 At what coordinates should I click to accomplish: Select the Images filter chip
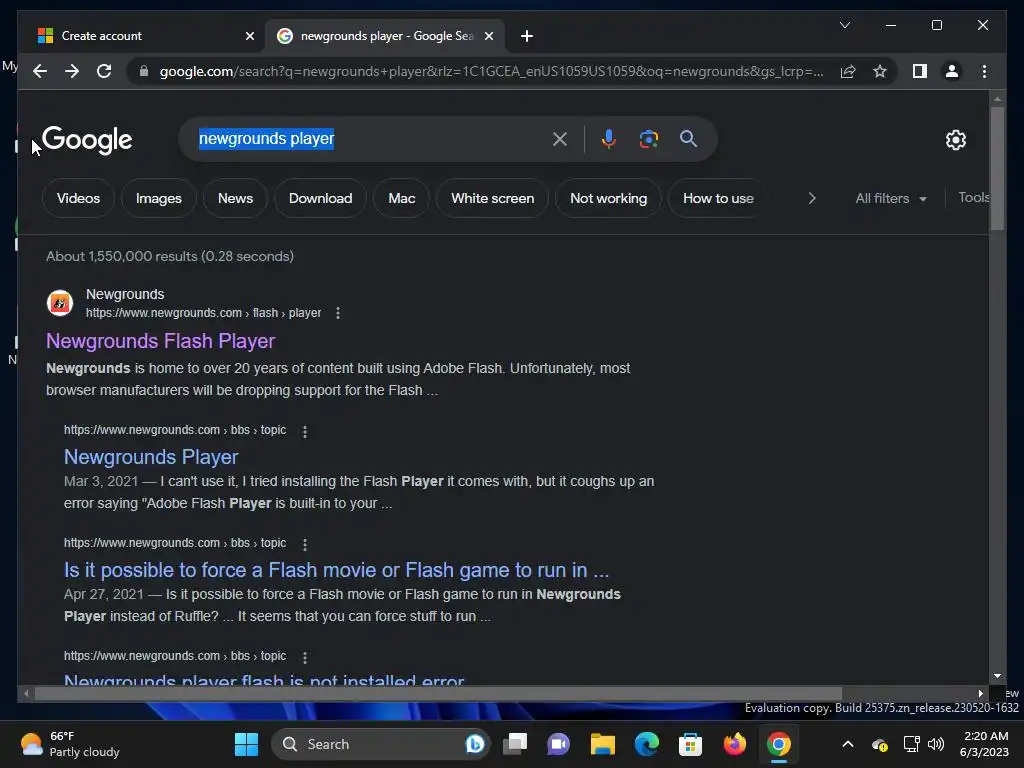click(x=159, y=199)
